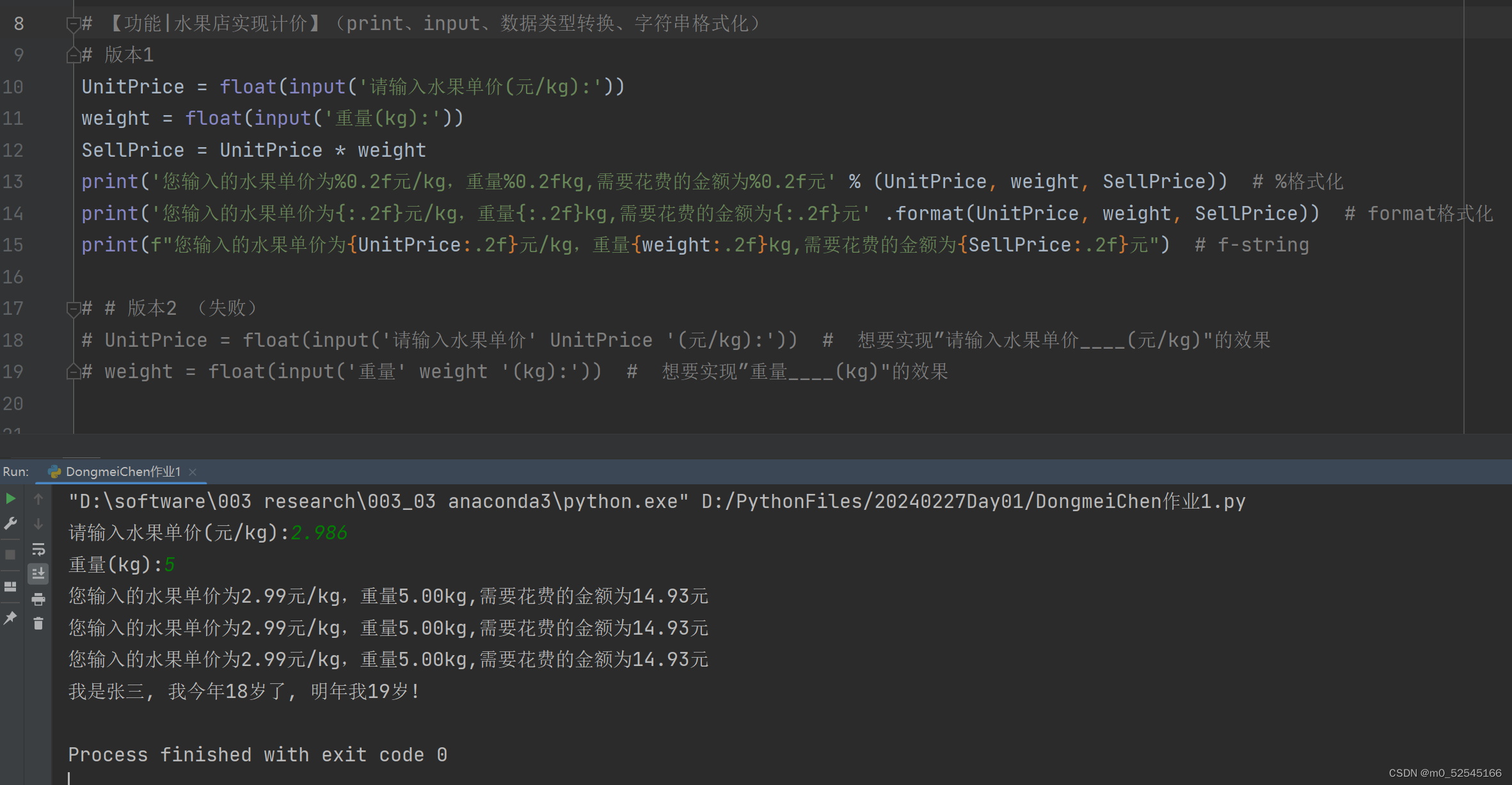Select the DongmeiChen作业1 run tab

pos(122,472)
